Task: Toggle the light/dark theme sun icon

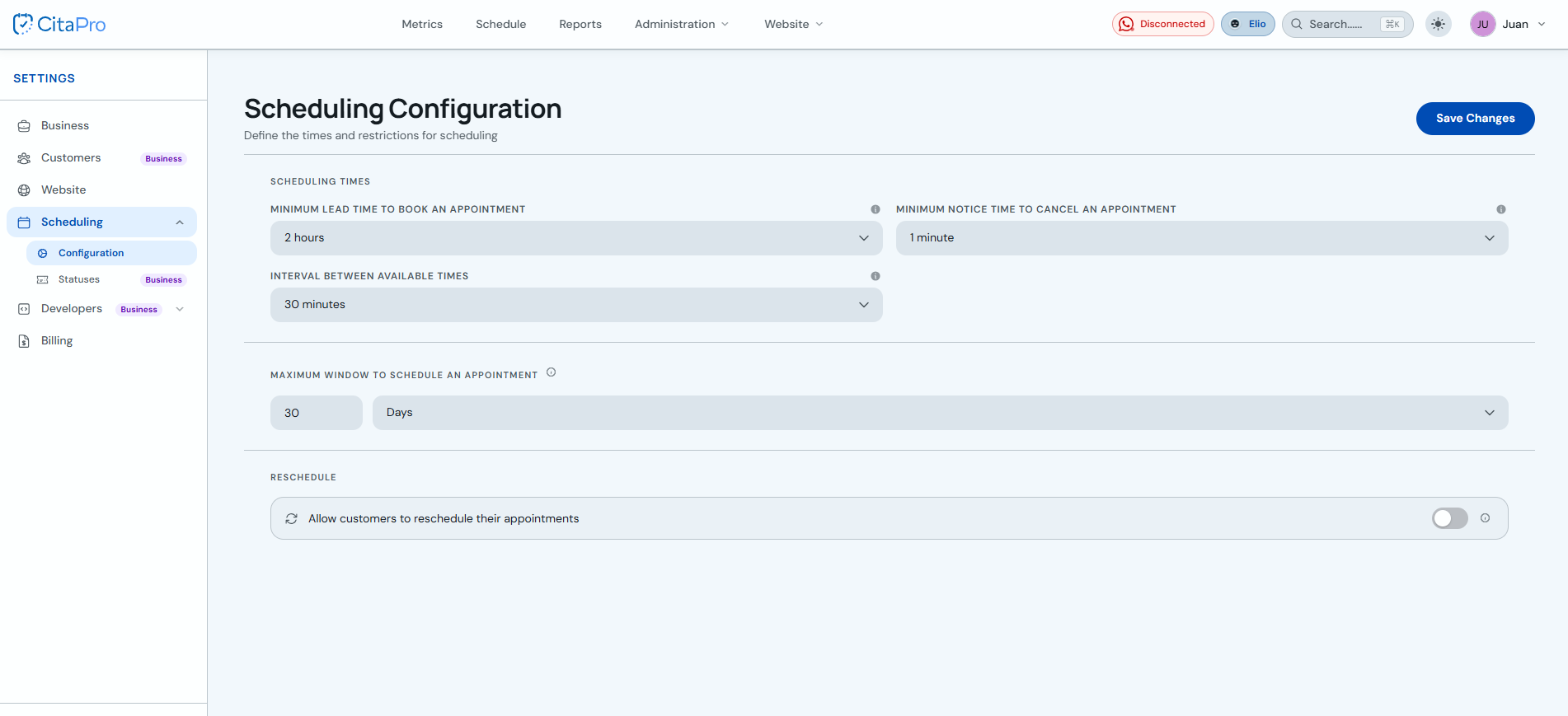Action: click(x=1439, y=24)
